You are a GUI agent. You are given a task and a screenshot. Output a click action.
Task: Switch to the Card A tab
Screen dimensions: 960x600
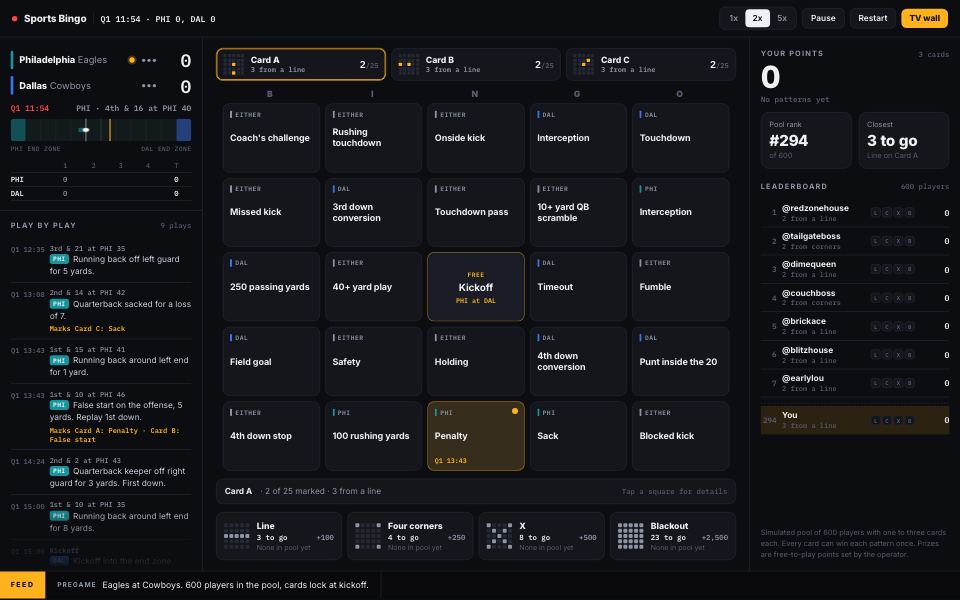(x=301, y=64)
